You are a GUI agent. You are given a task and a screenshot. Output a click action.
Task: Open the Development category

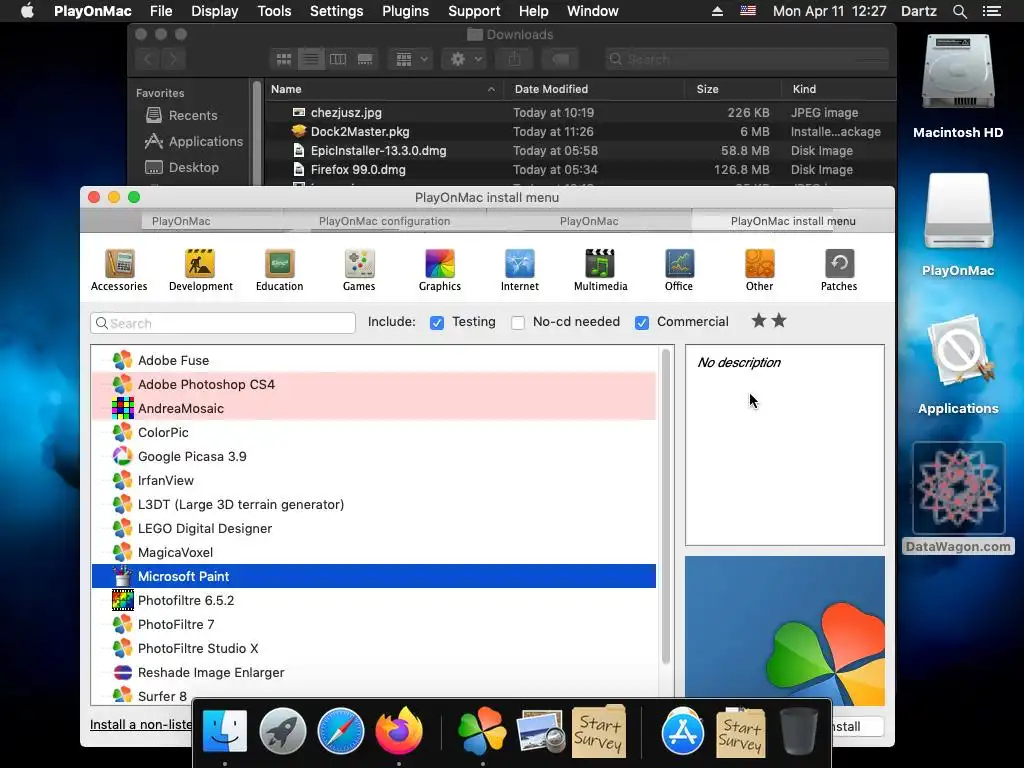pyautogui.click(x=200, y=270)
